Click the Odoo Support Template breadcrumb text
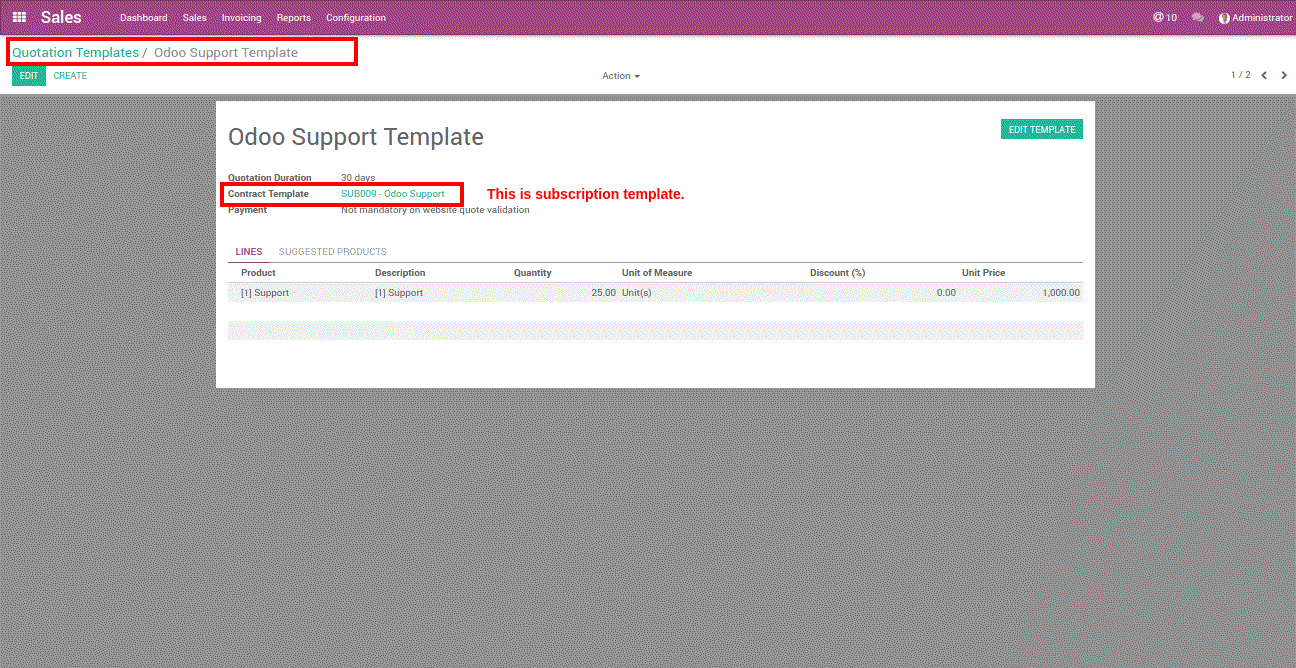The image size is (1296, 668). [226, 52]
